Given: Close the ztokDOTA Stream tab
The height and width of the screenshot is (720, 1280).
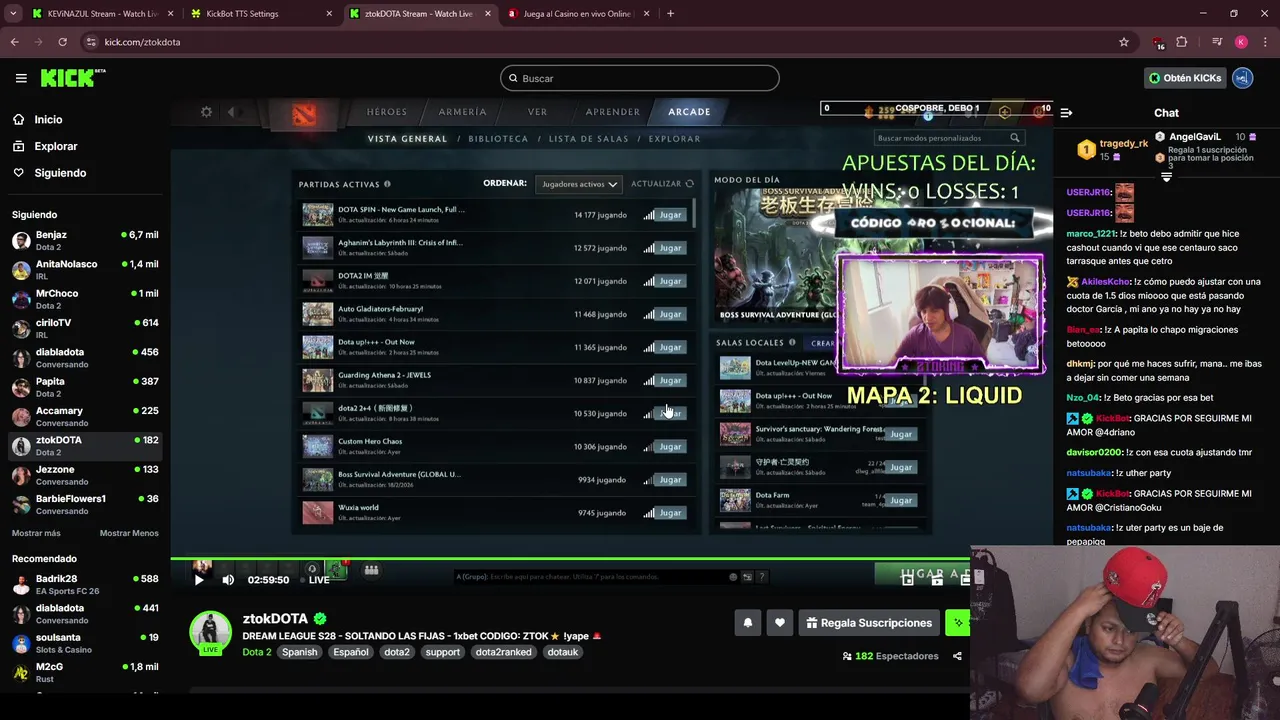Looking at the screenshot, I should [x=487, y=14].
